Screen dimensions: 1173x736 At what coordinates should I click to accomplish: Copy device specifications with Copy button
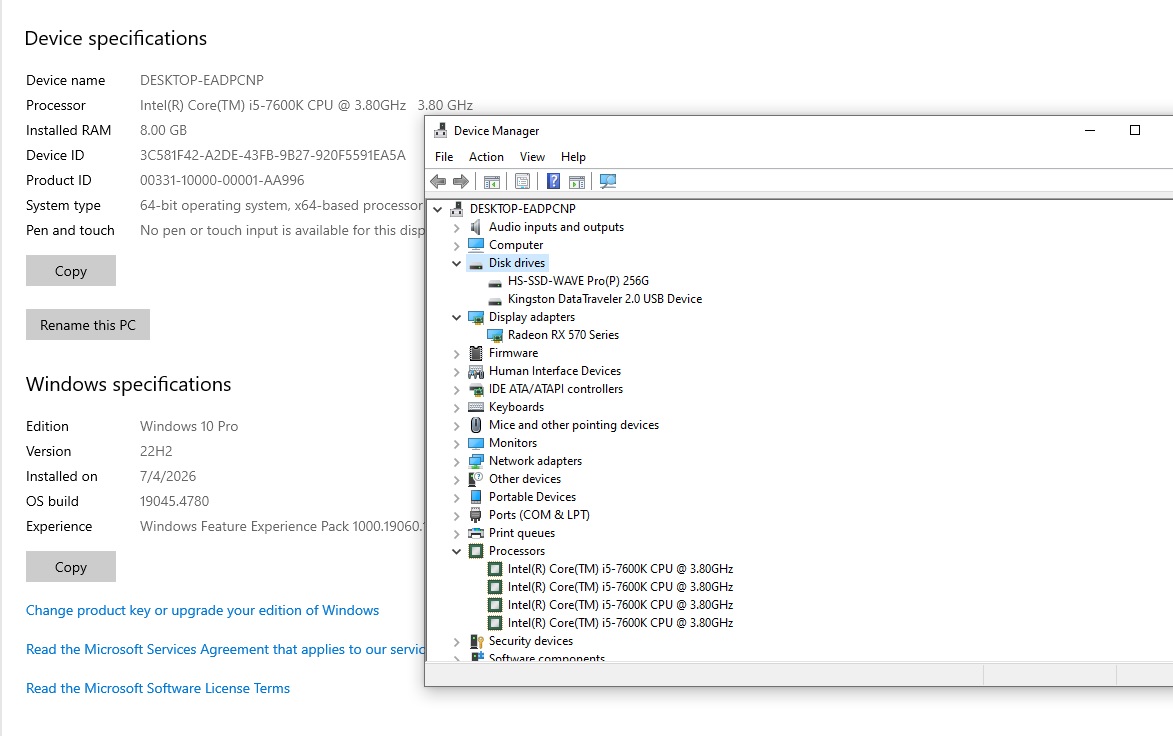[x=71, y=271]
